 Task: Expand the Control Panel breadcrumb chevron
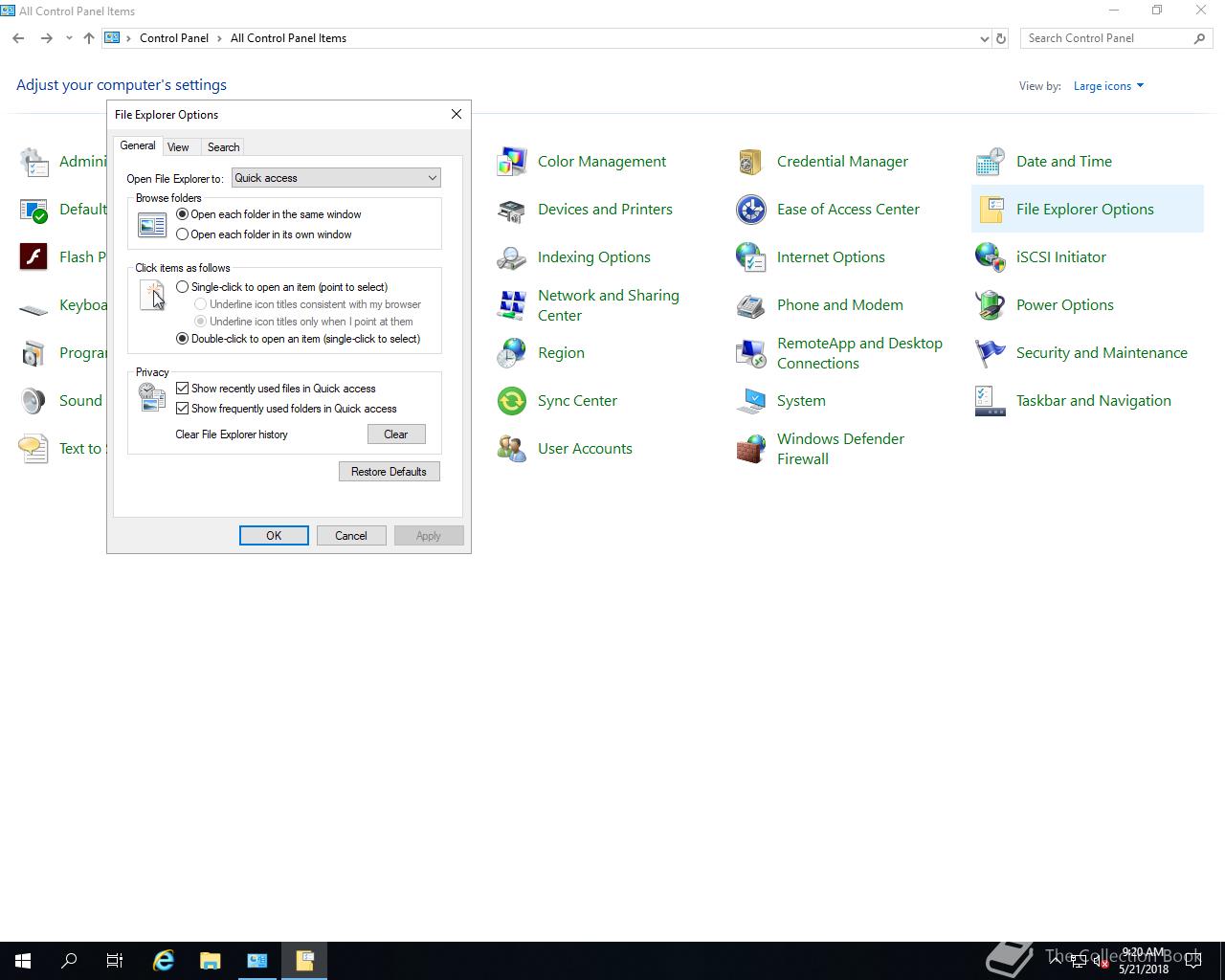coord(219,38)
